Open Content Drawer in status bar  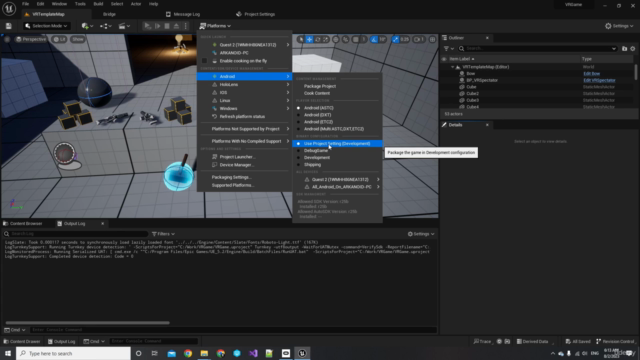[22, 341]
